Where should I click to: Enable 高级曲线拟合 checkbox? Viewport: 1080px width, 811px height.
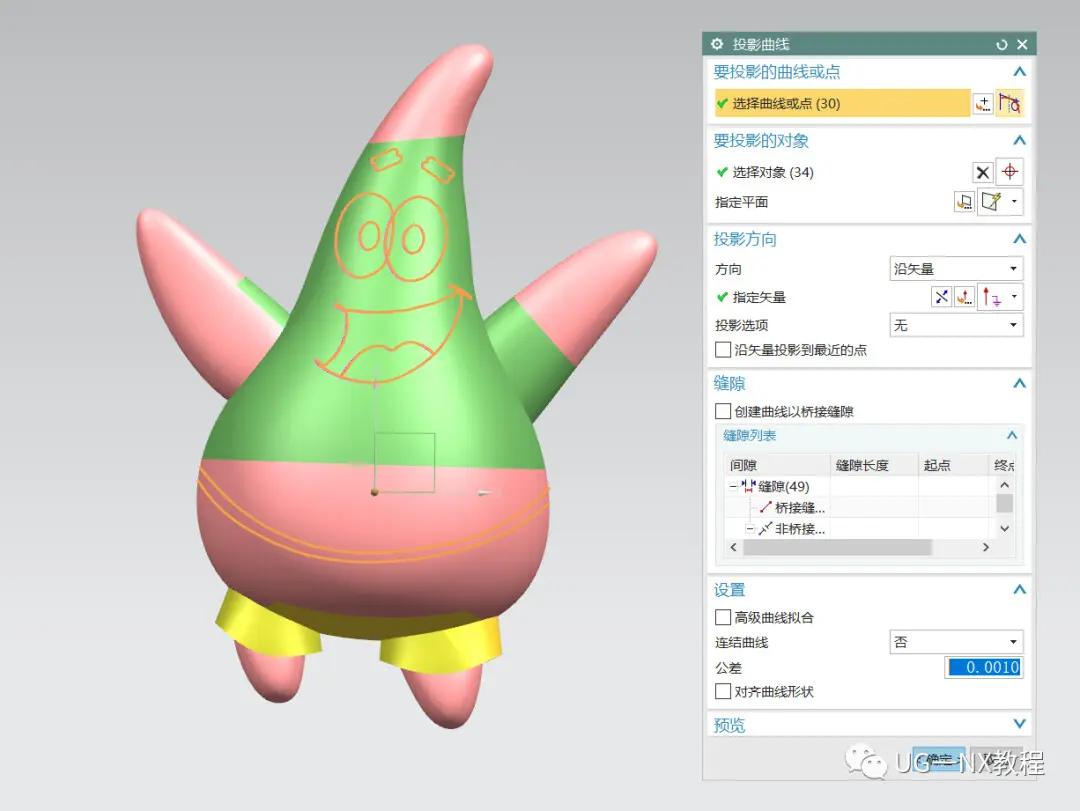point(723,617)
